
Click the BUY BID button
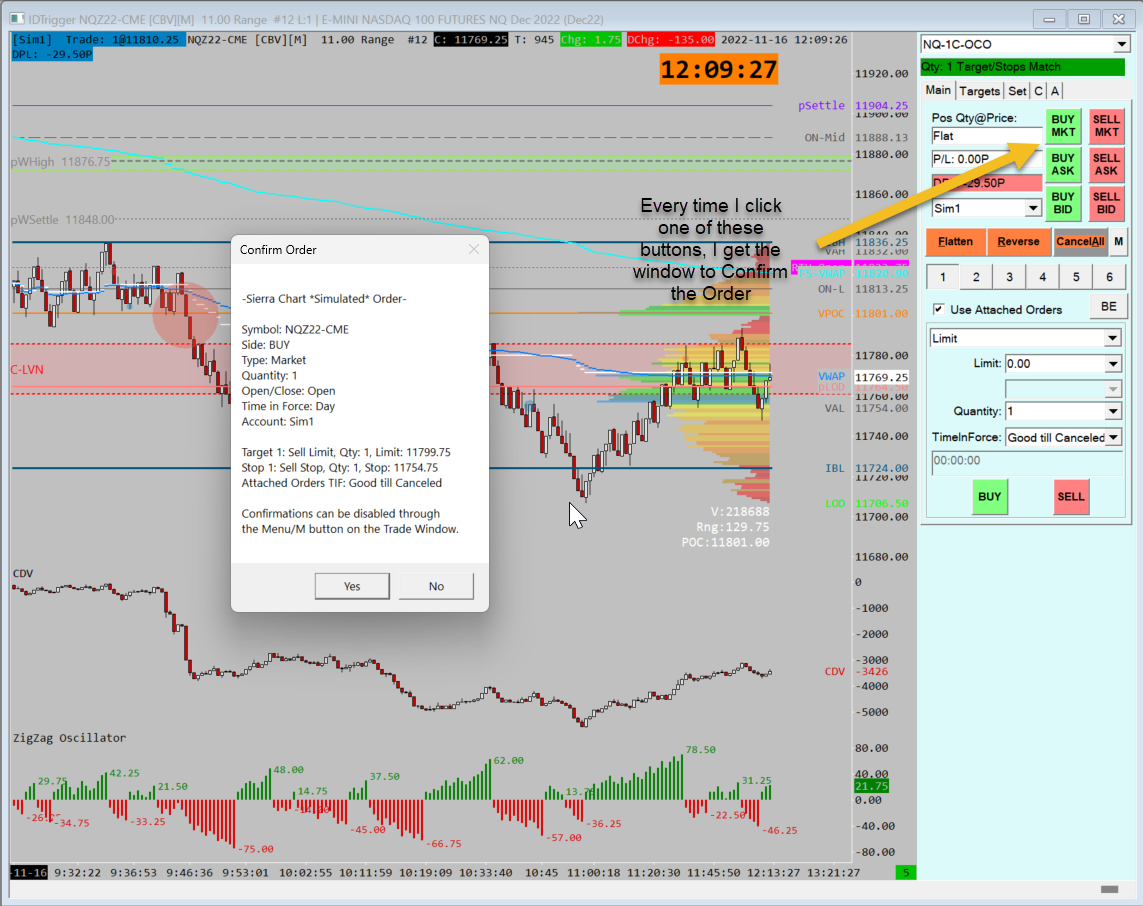[x=1063, y=203]
